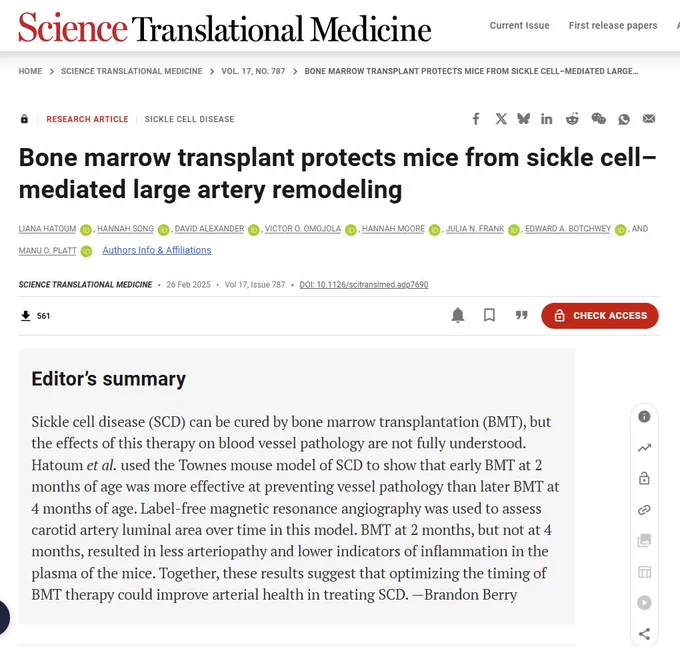
Task: Share article on LinkedIn
Action: click(x=546, y=119)
